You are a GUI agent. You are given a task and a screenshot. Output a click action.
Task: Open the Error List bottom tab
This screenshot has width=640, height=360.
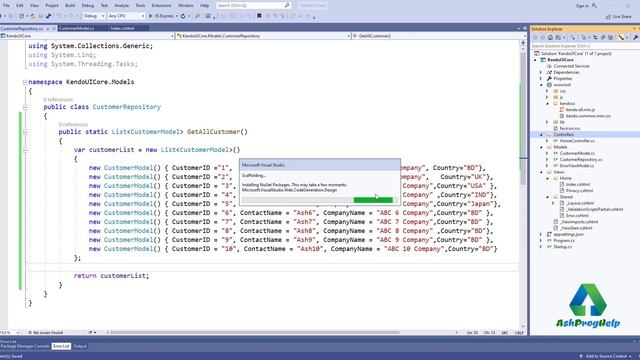point(61,346)
